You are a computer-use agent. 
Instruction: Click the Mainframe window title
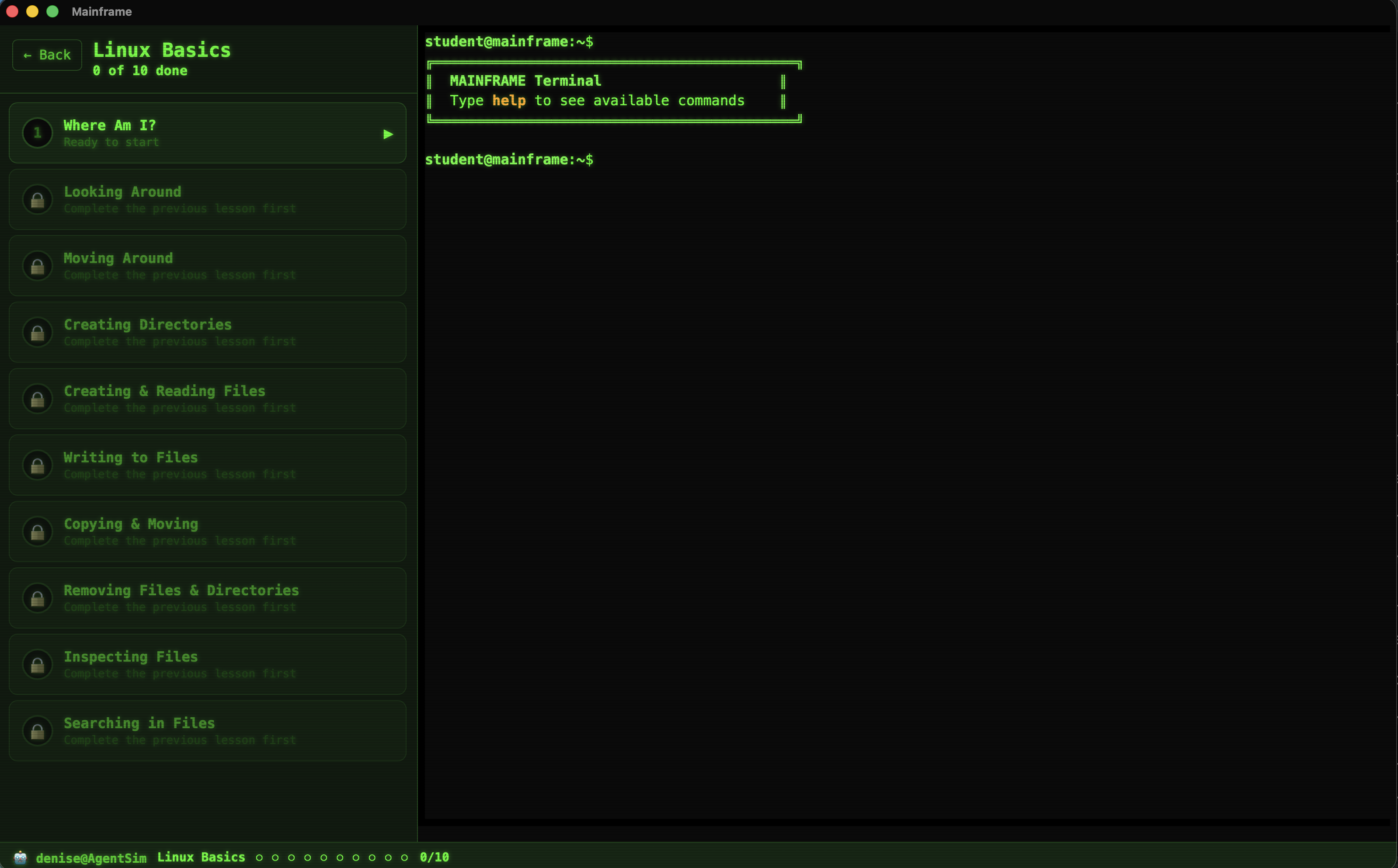coord(101,11)
